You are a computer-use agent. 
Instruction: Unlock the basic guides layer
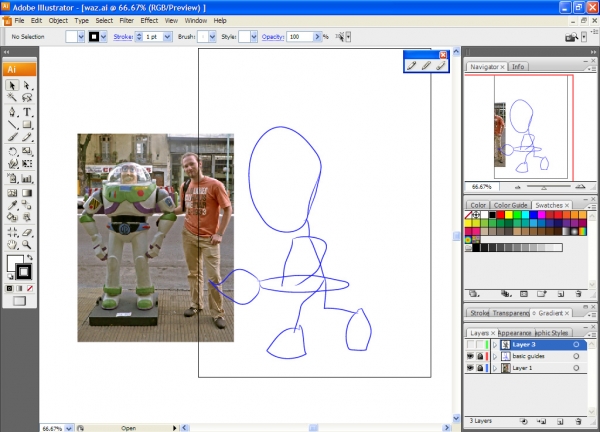[x=480, y=356]
